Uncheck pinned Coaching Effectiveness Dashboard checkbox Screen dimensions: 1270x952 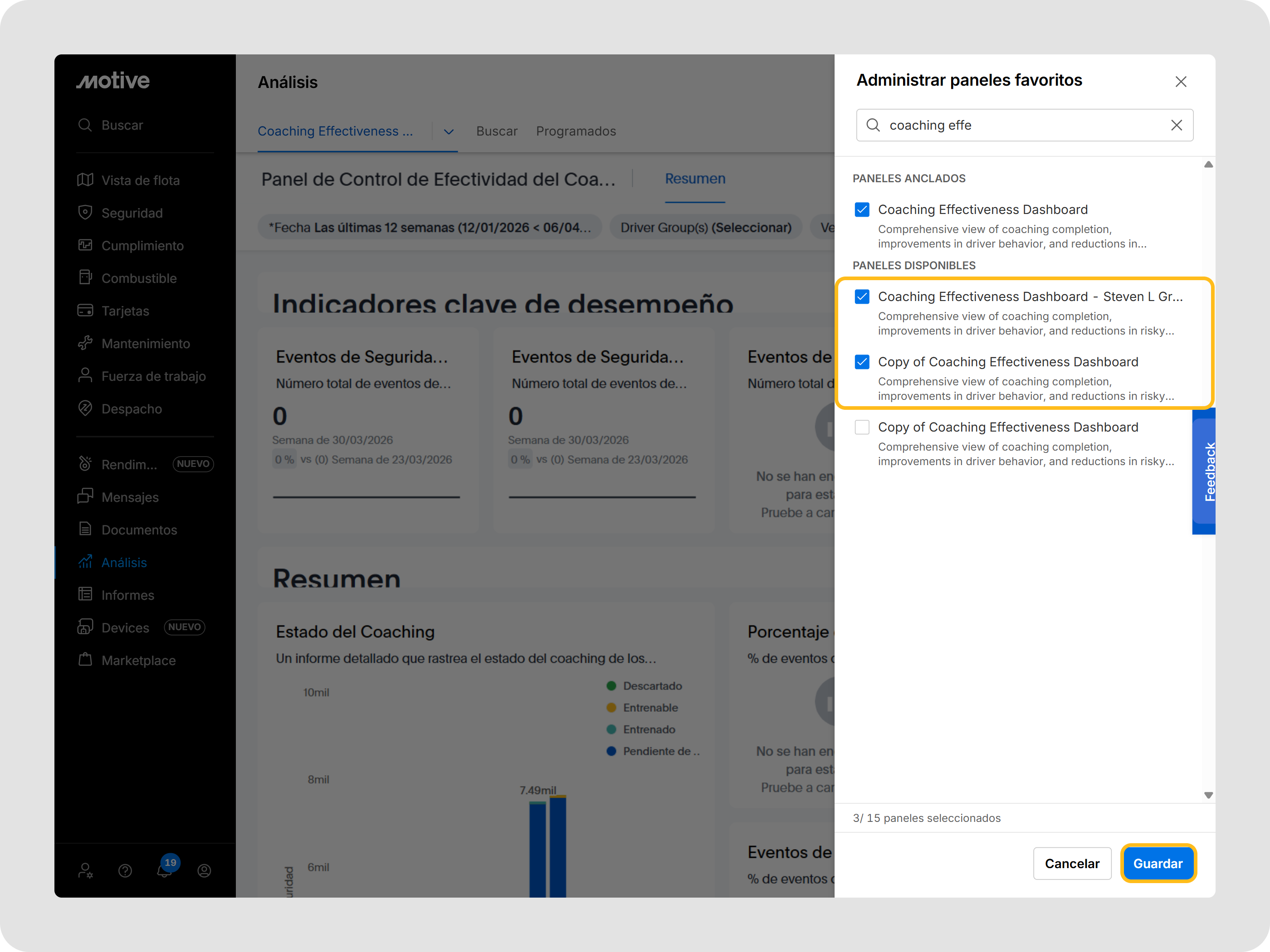point(861,209)
